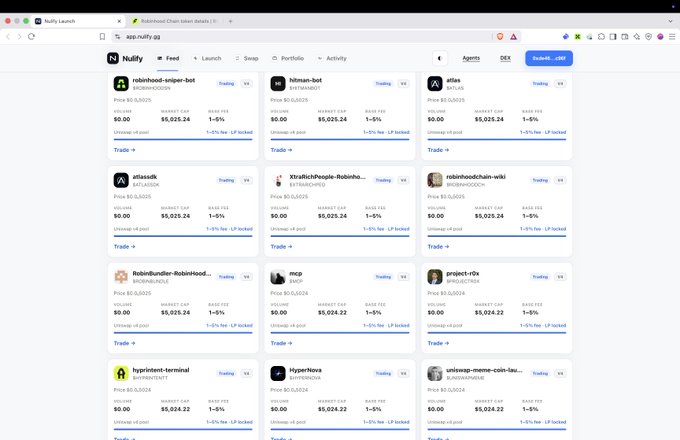The width and height of the screenshot is (680, 440).
Task: Click the V4 badge on HyperNova card
Action: [x=403, y=374]
